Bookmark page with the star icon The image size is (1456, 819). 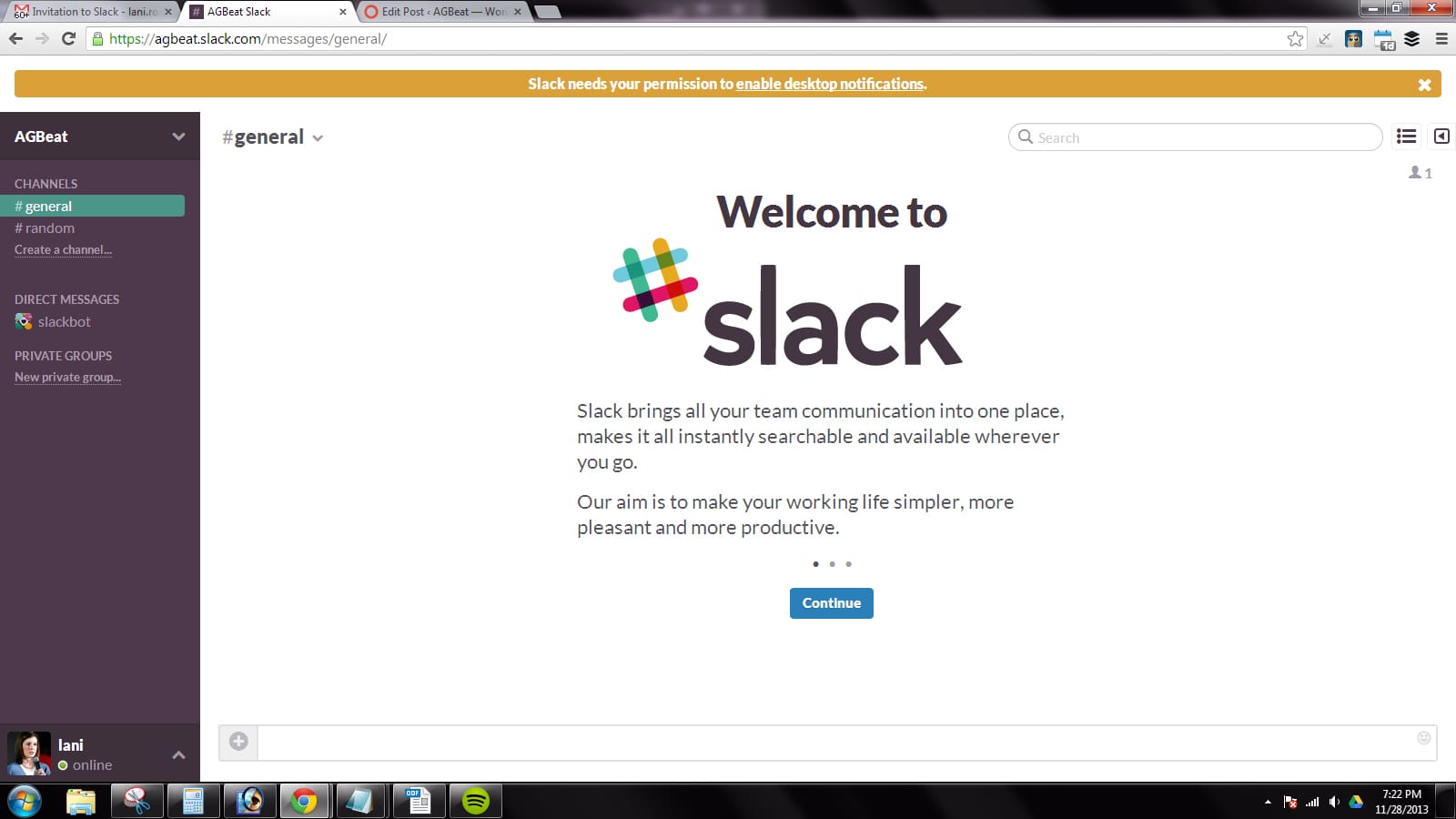click(1295, 39)
